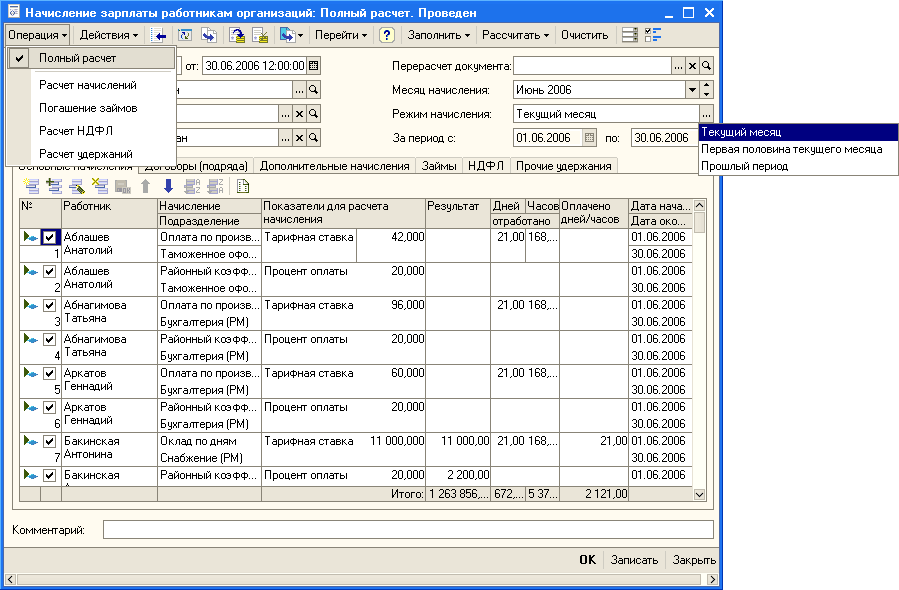899x590 pixels.
Task: Expand the Месяц начисления dropdown arrow
Action: [692, 90]
